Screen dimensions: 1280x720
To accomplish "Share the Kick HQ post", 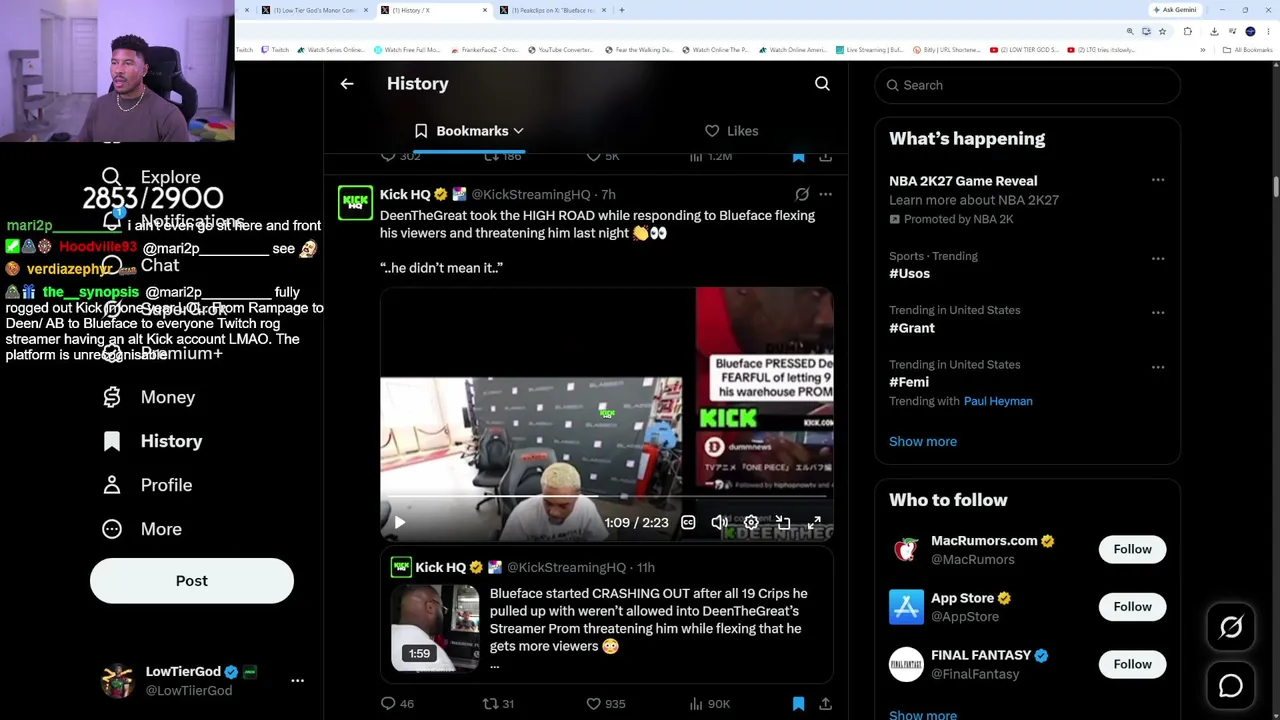I will 825,704.
